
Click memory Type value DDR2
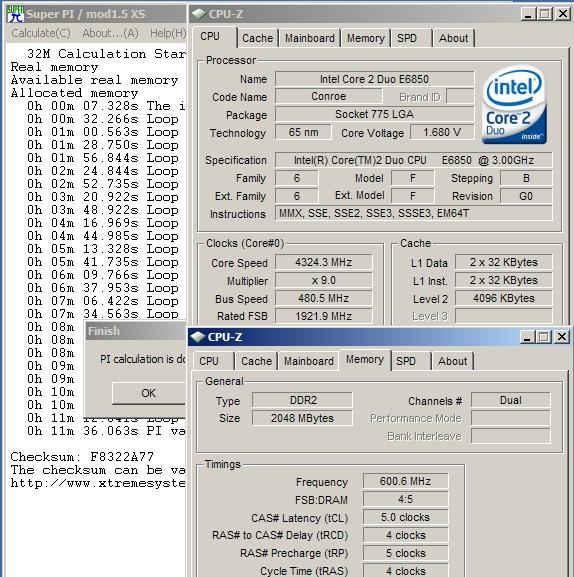tap(302, 400)
